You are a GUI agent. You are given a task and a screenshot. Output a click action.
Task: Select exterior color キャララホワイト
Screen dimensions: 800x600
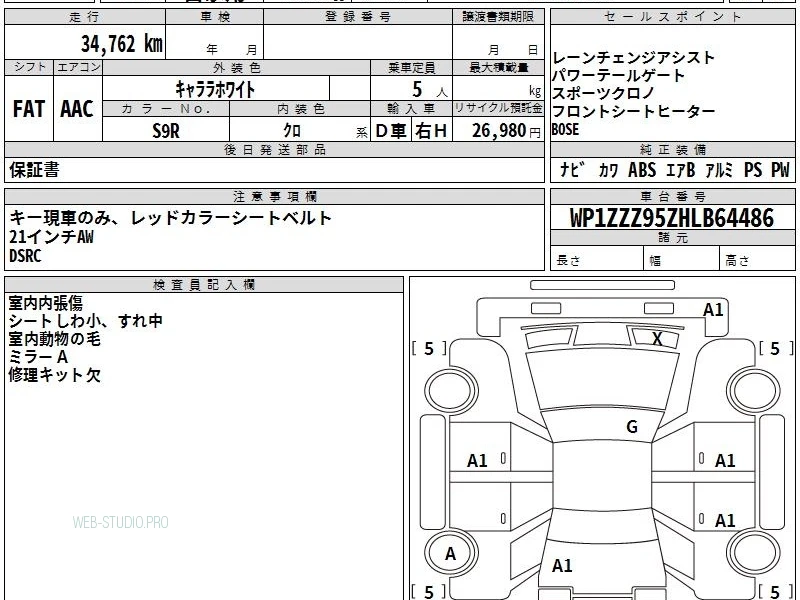click(x=215, y=89)
